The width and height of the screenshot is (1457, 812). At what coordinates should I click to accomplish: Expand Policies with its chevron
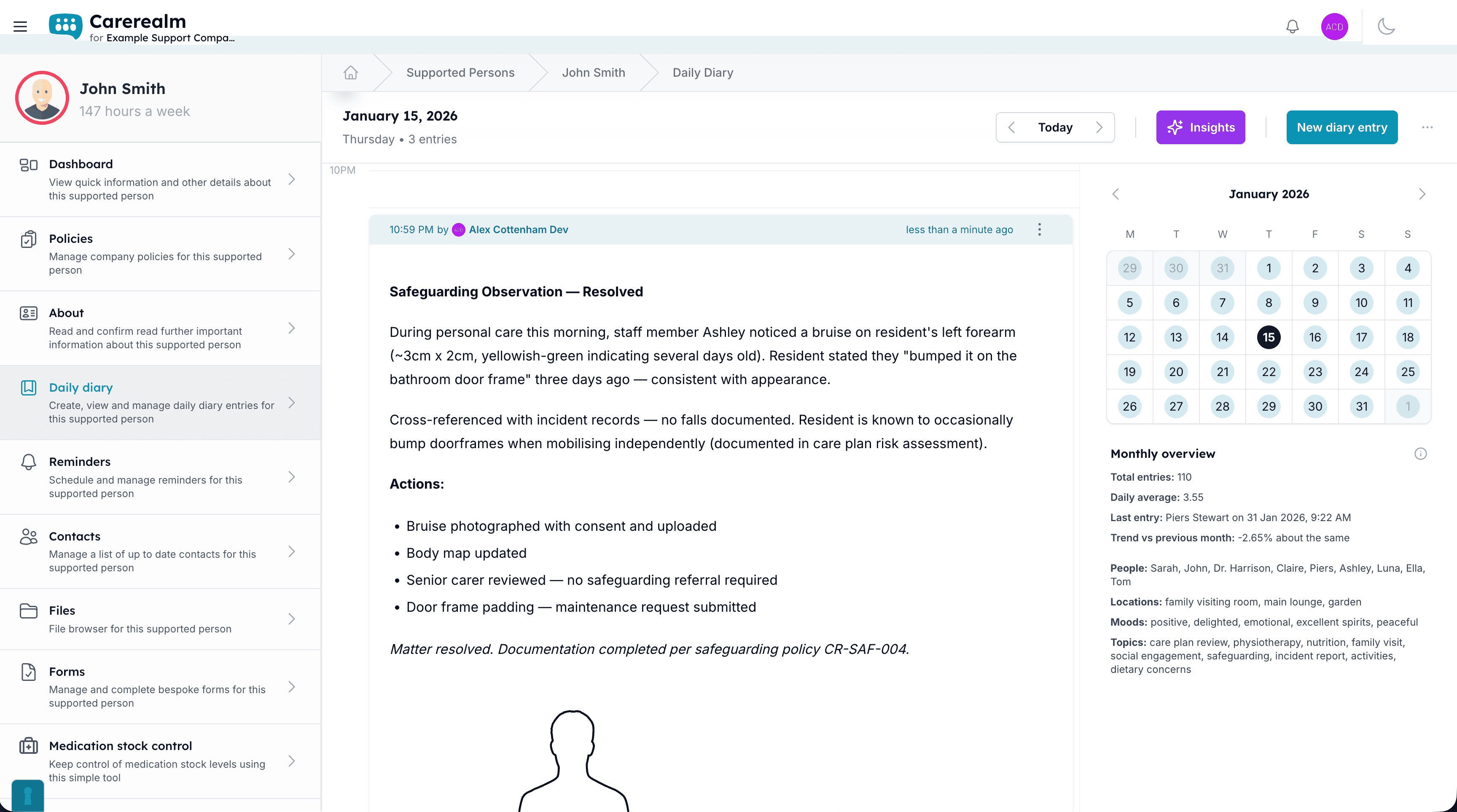point(292,254)
